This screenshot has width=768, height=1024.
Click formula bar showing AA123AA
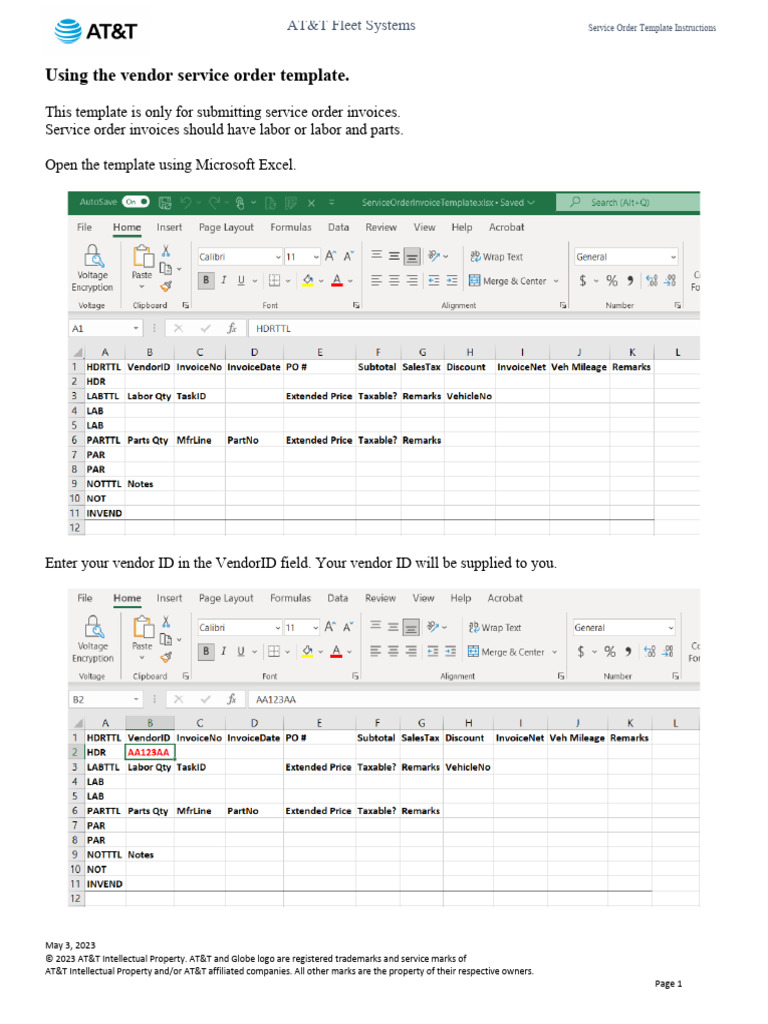[473, 699]
